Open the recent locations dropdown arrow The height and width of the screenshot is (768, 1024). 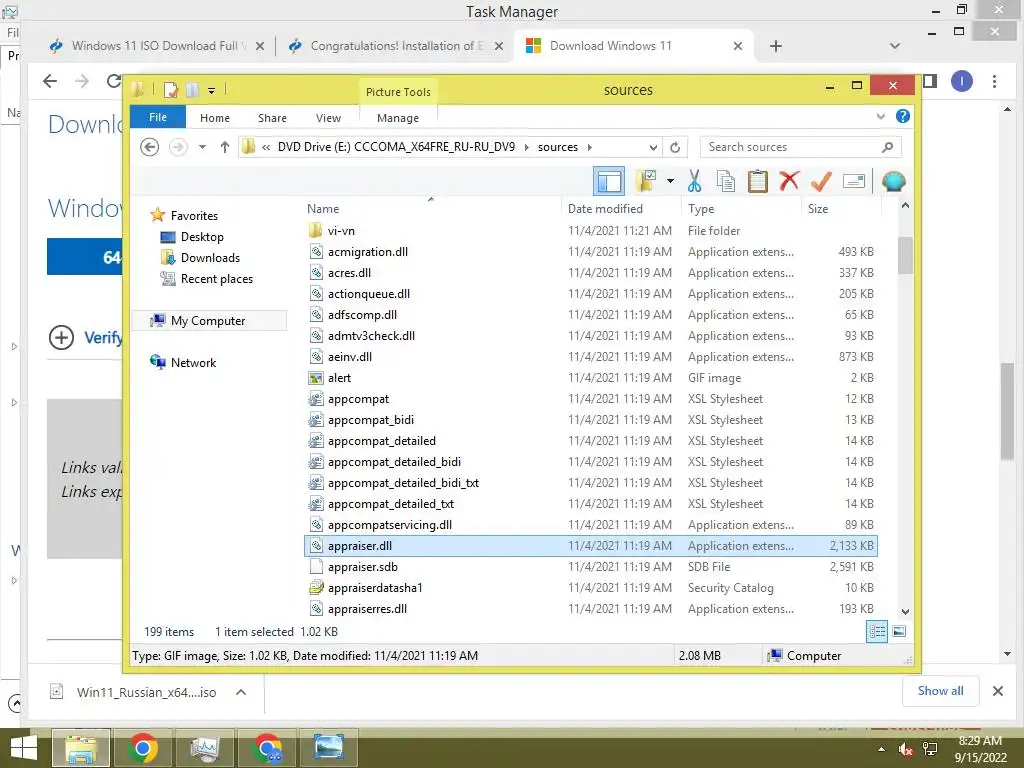click(x=202, y=147)
